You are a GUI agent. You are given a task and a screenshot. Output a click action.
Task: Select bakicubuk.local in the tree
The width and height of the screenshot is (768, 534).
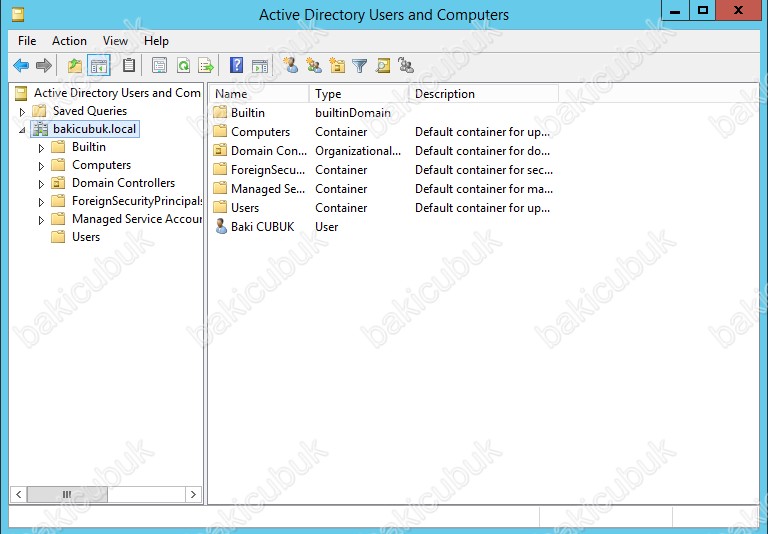tap(95, 129)
